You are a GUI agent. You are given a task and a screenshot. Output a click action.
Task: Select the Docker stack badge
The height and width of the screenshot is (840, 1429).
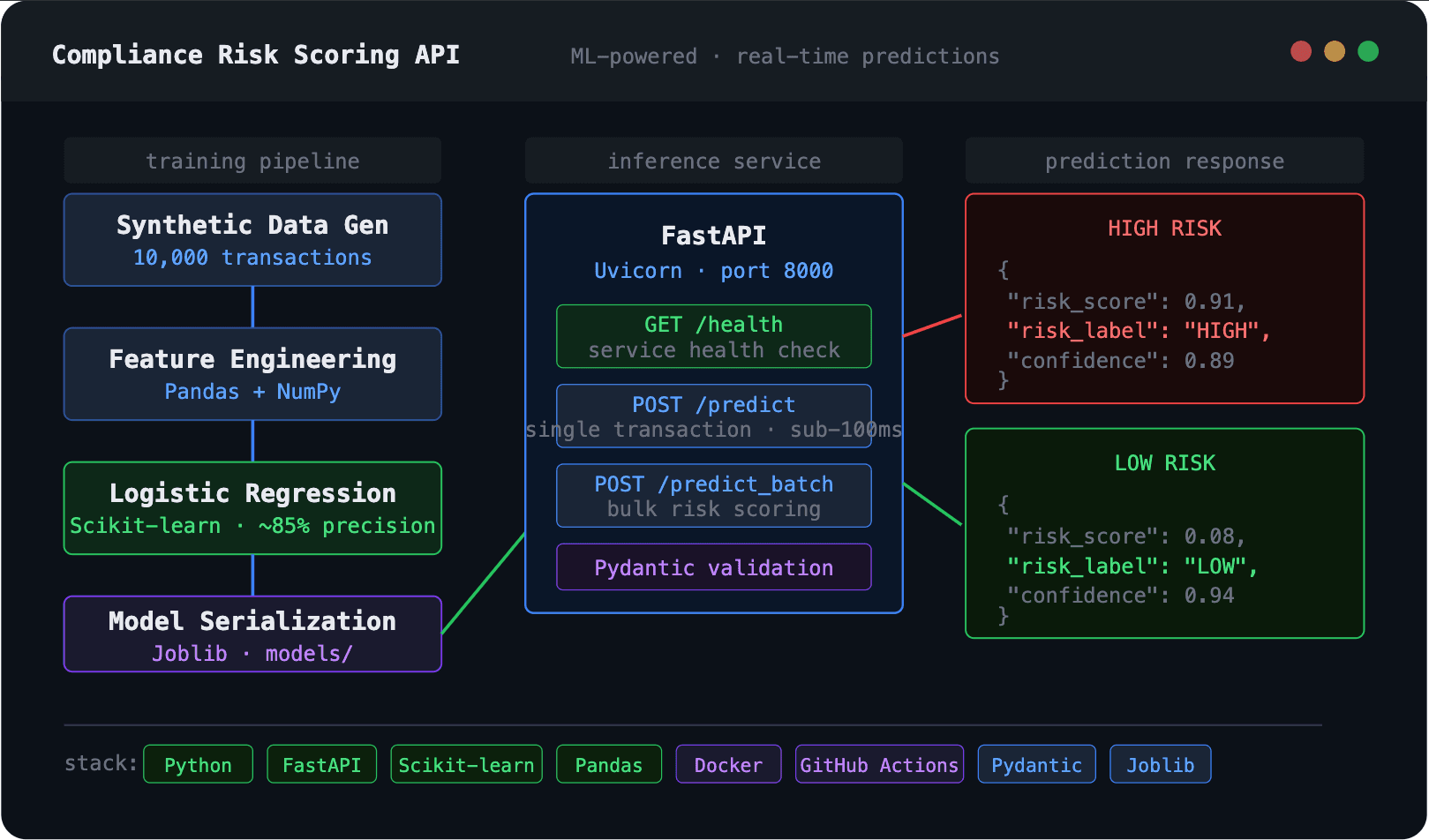click(x=728, y=764)
